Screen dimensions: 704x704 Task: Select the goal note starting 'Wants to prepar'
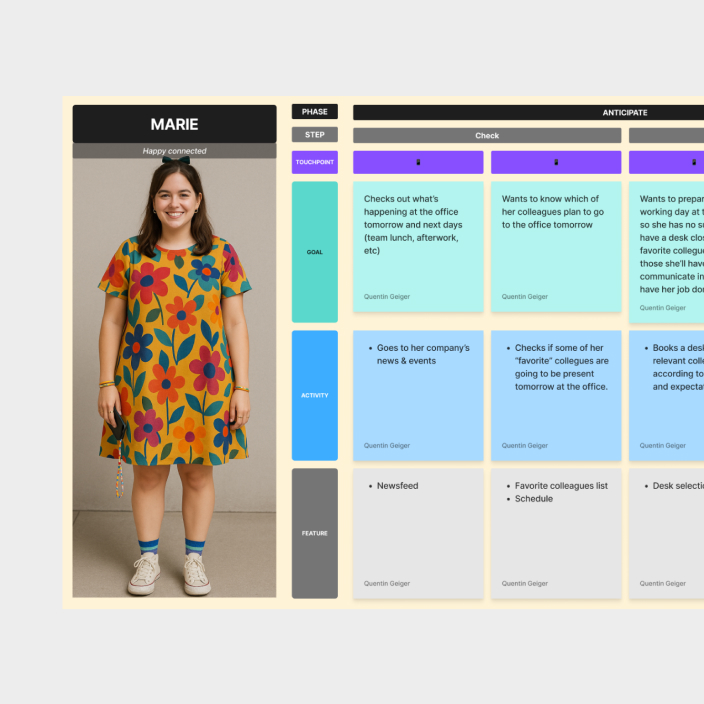[666, 252]
